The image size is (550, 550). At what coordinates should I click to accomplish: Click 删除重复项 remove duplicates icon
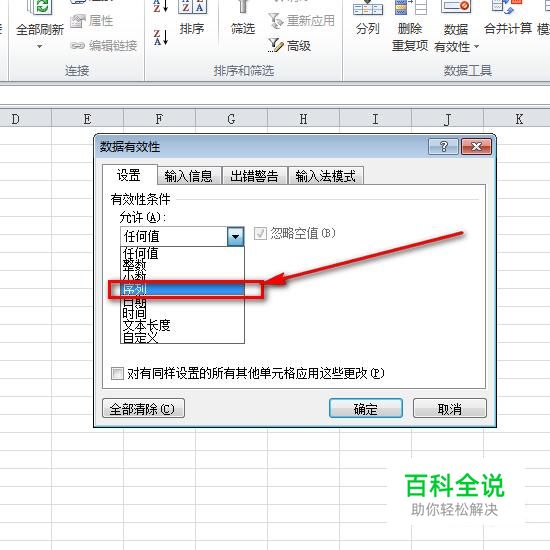click(410, 8)
